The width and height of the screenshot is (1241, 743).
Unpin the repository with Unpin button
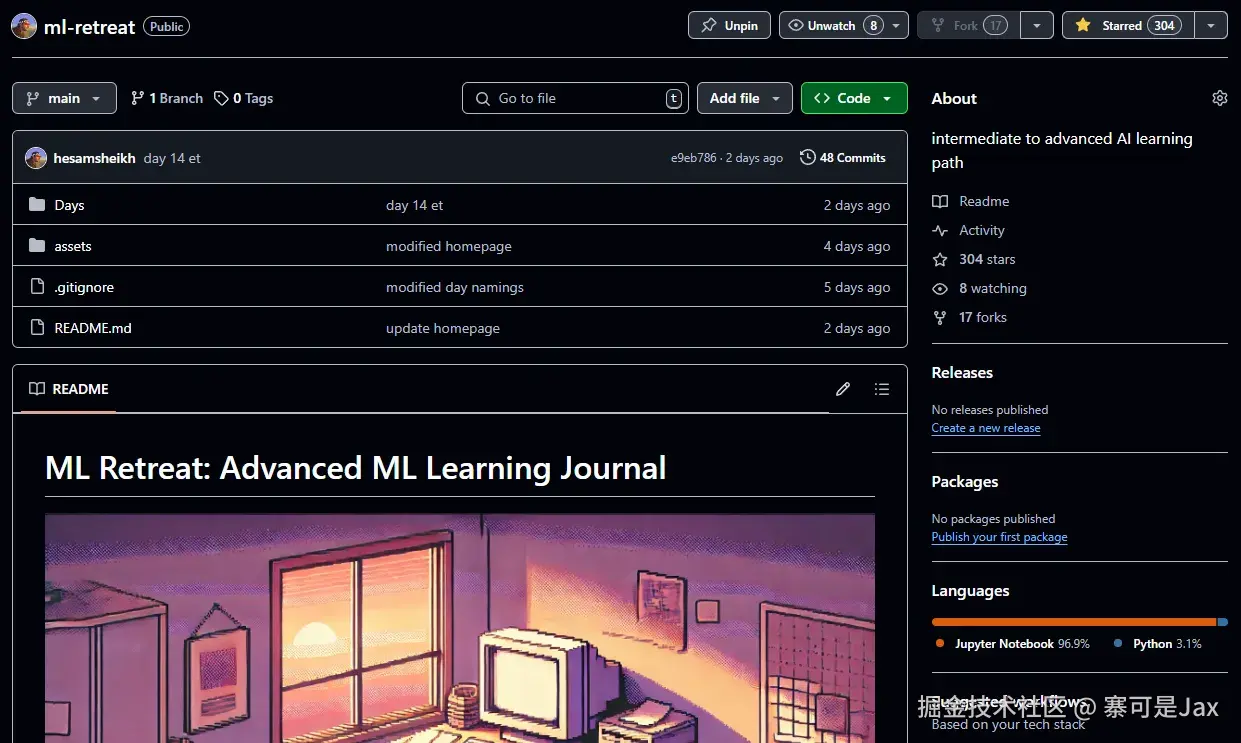(729, 25)
